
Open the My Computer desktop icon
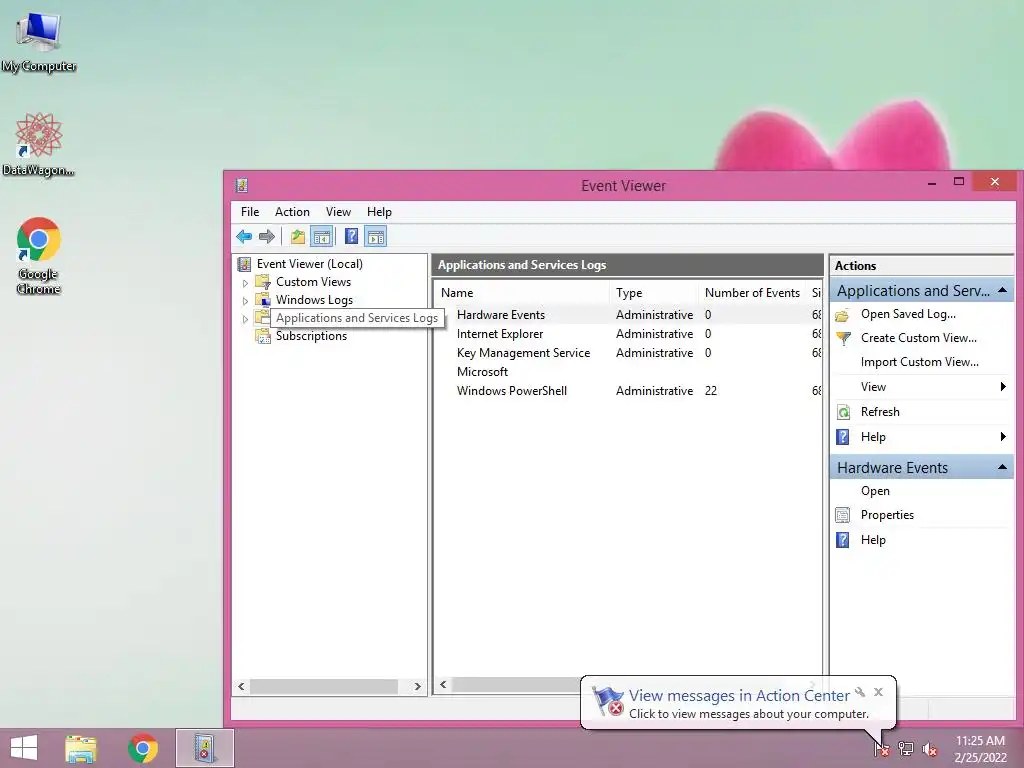tap(39, 41)
